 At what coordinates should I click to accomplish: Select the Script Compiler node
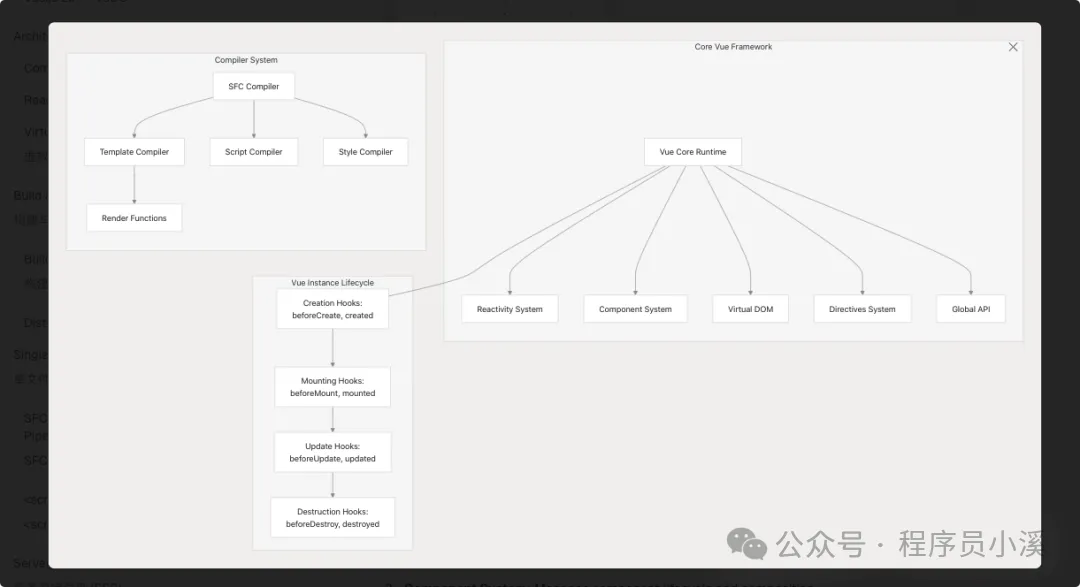(253, 152)
